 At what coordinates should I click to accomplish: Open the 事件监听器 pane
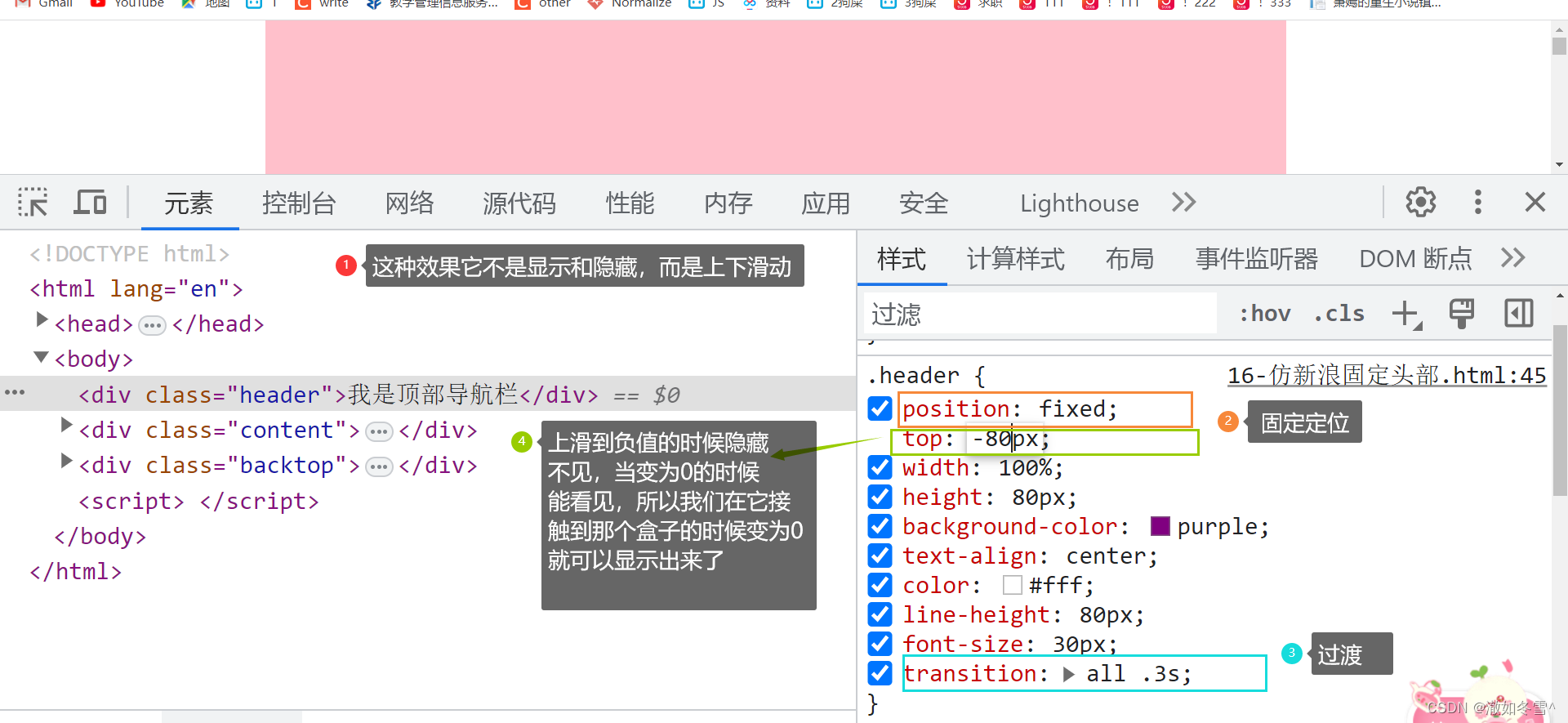(x=1257, y=259)
